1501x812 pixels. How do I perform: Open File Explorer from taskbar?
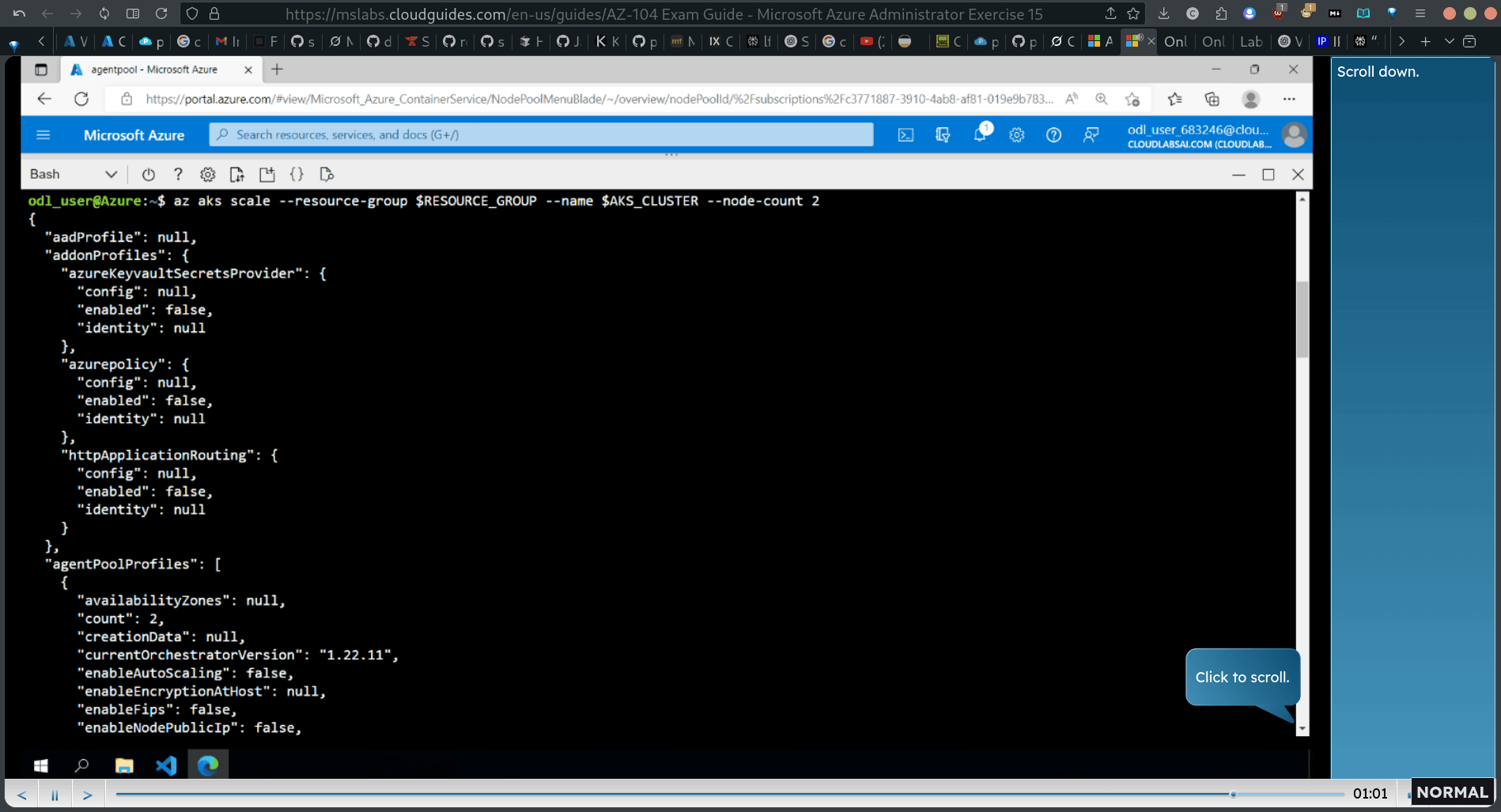[124, 765]
